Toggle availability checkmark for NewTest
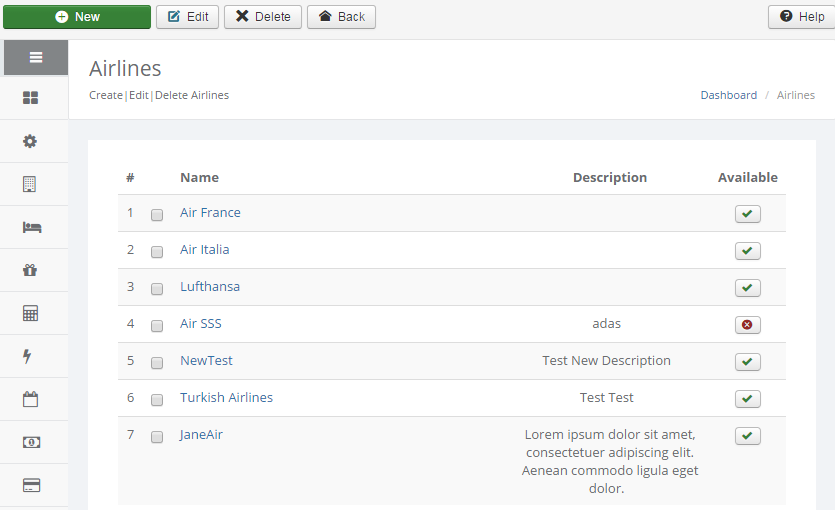Image resolution: width=835 pixels, height=510 pixels. pos(748,362)
